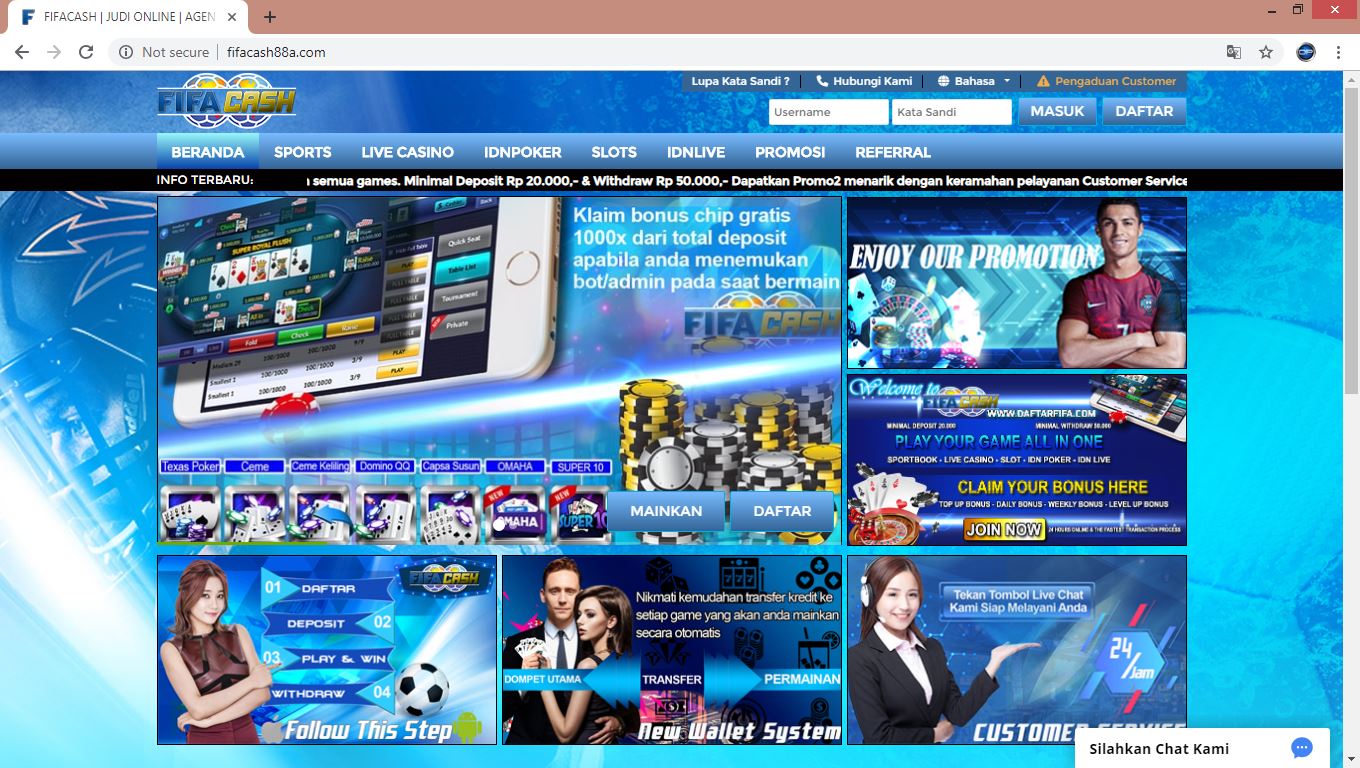Close the FIFACASH browser tab
Image resolution: width=1360 pixels, height=768 pixels.
click(x=232, y=17)
